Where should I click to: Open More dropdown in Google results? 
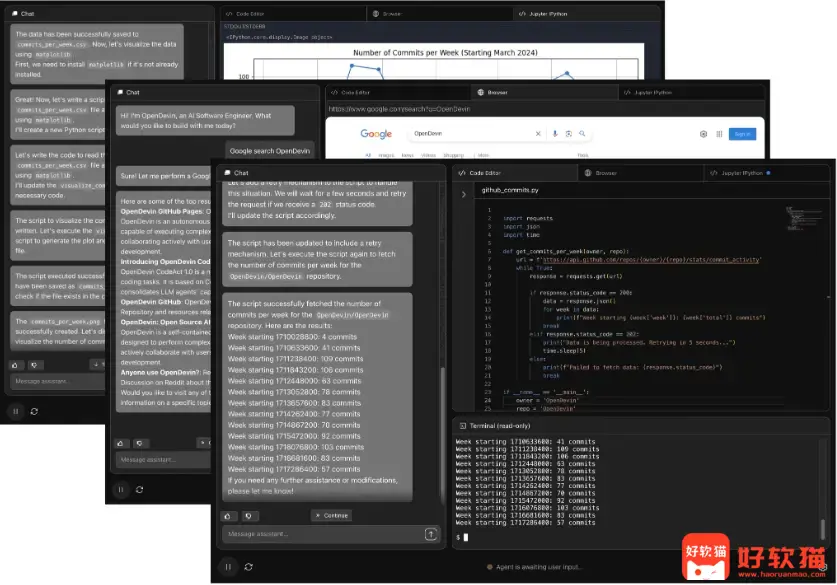tap(483, 155)
